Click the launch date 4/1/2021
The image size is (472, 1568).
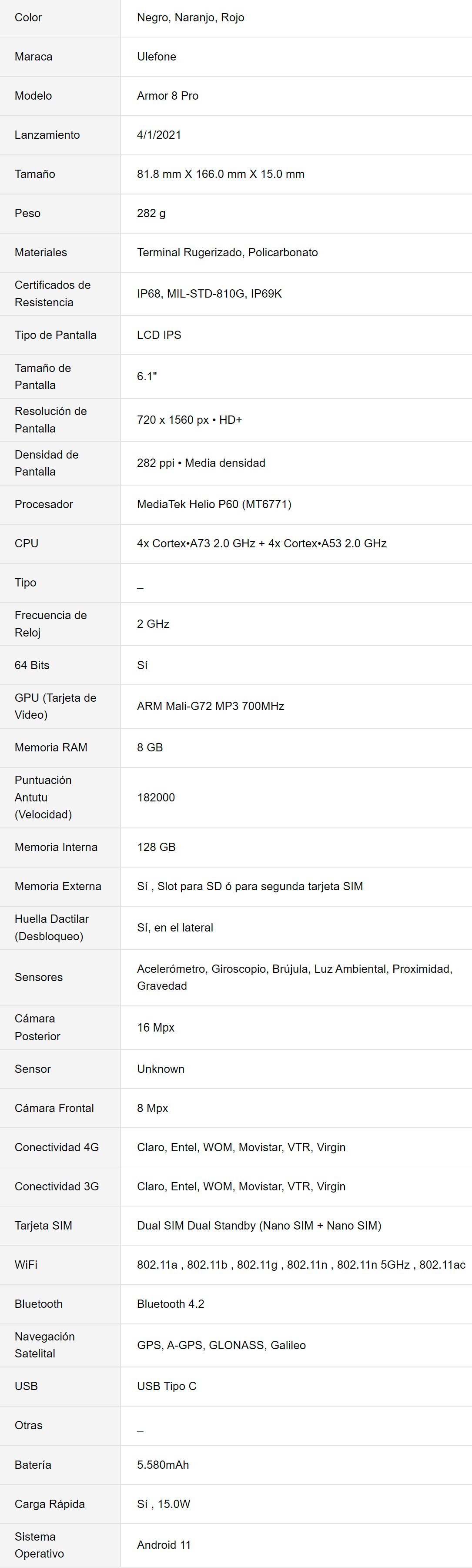[159, 135]
